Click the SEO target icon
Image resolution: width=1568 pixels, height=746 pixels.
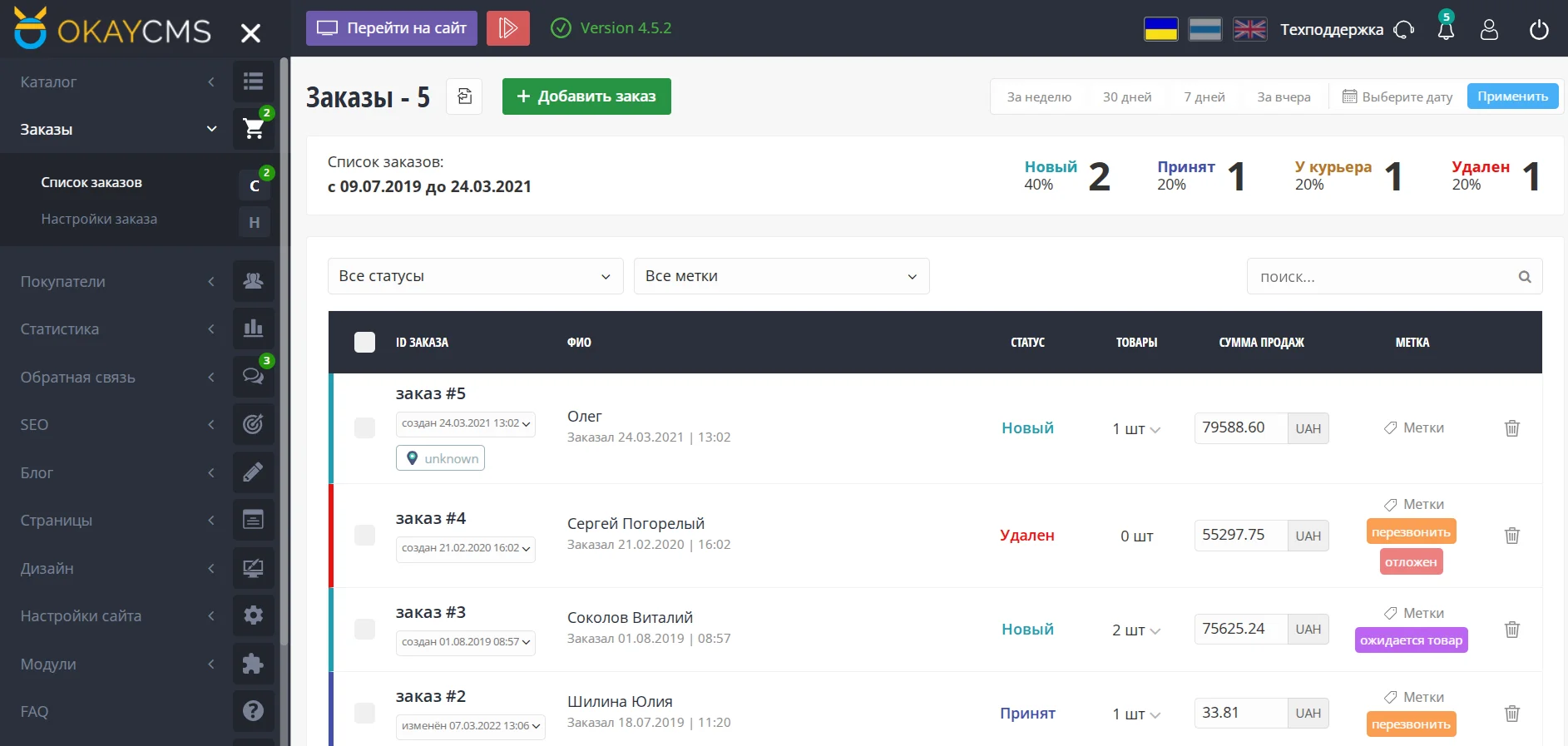(253, 424)
